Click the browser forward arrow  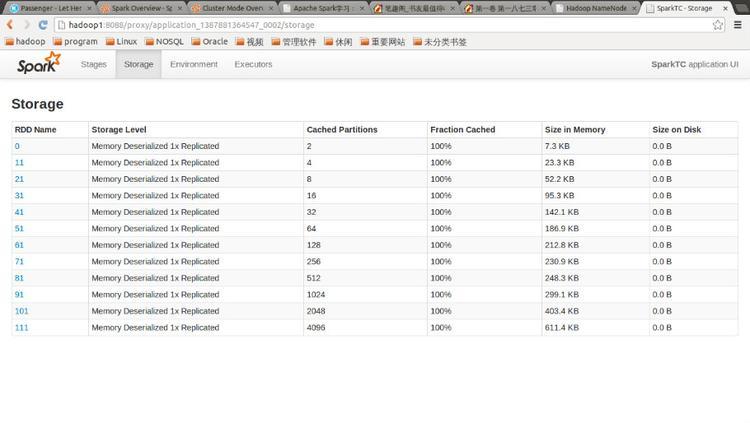(x=26, y=25)
